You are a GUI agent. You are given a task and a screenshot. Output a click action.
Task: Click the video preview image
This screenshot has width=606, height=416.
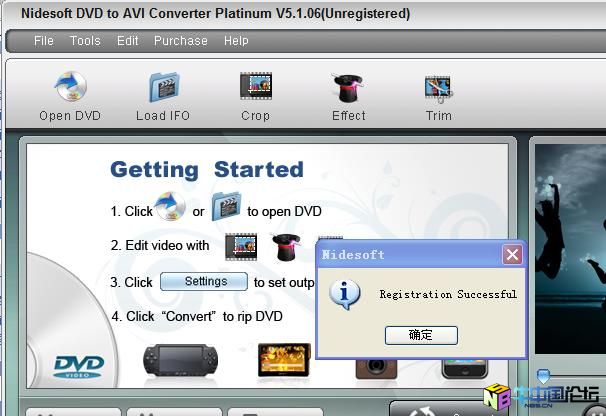click(x=570, y=249)
